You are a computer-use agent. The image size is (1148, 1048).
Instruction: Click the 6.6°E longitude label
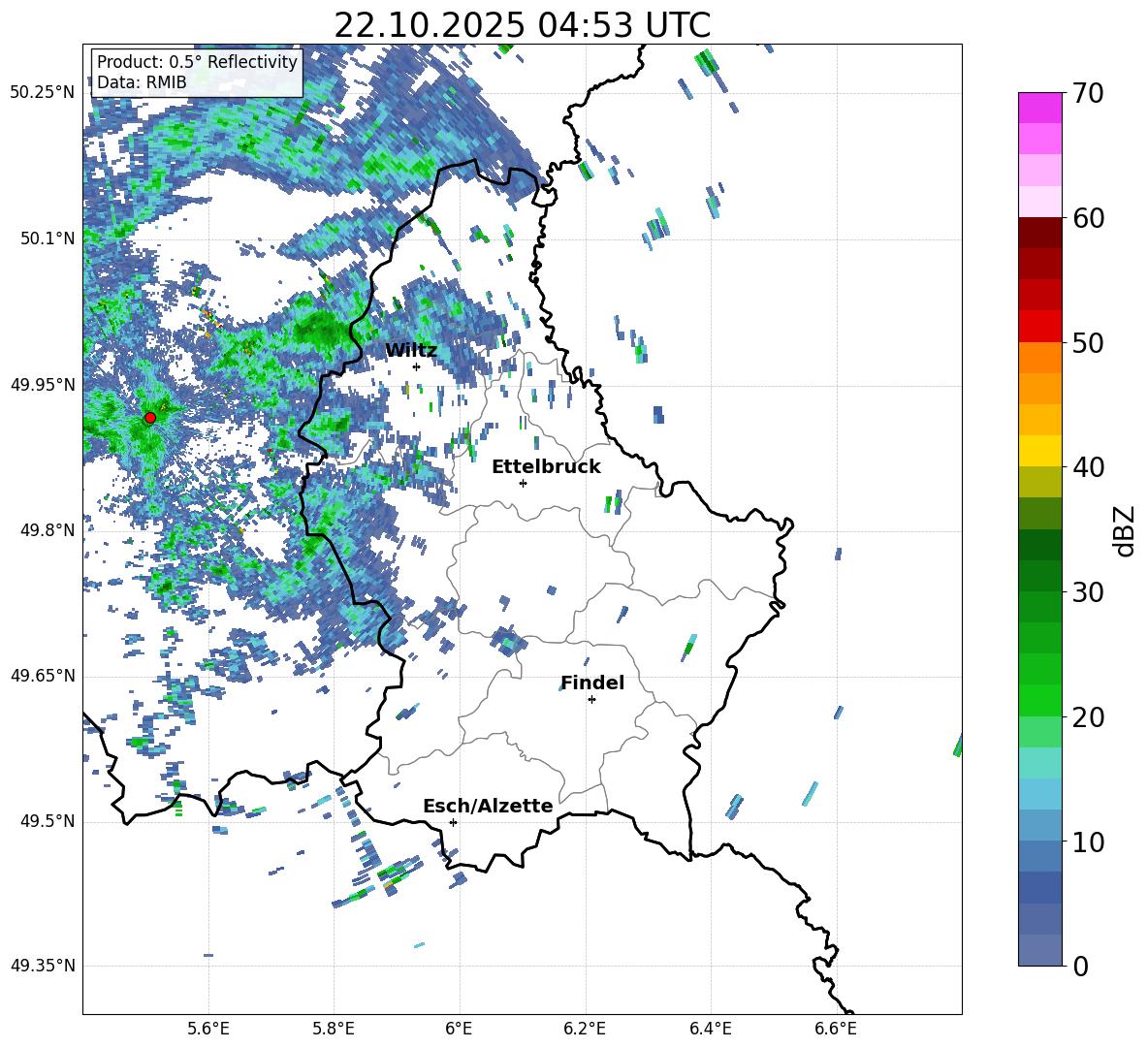click(836, 1029)
